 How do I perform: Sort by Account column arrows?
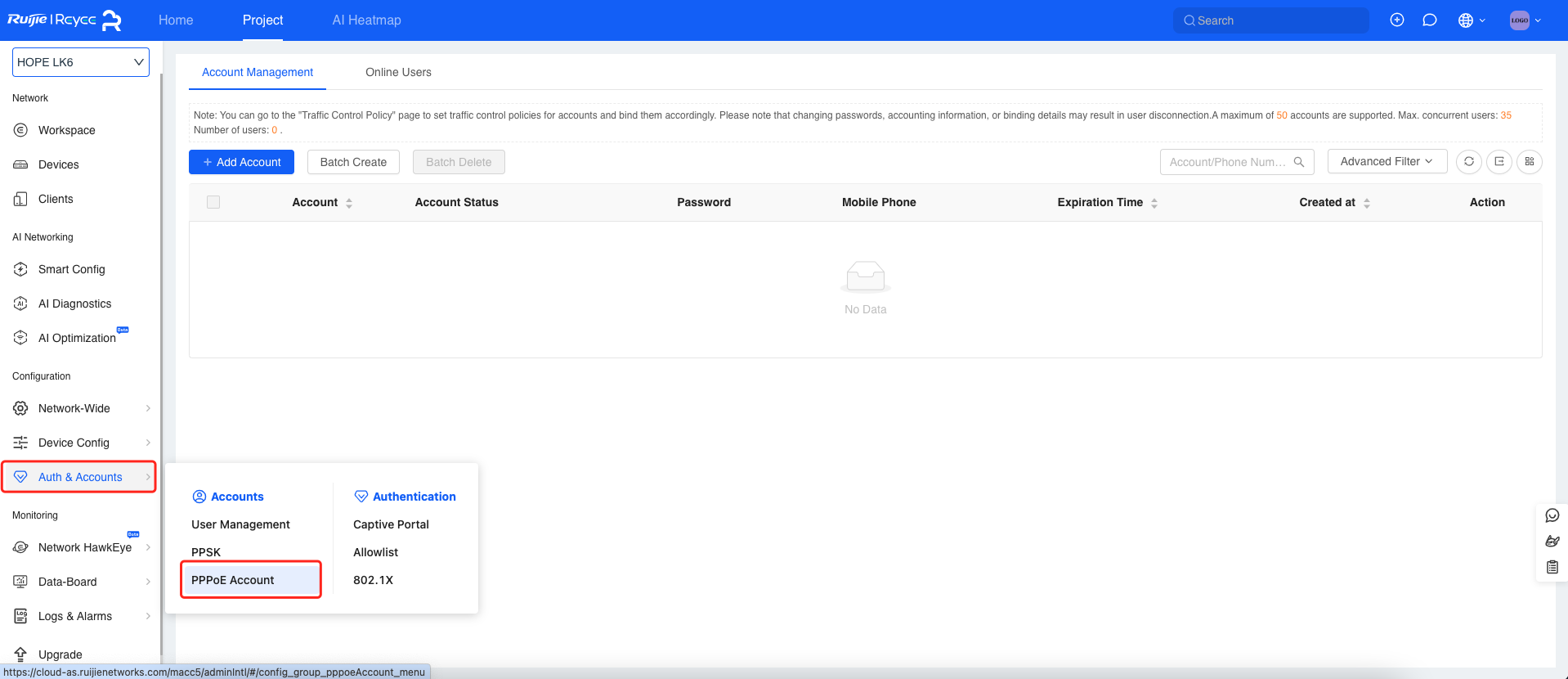(349, 203)
